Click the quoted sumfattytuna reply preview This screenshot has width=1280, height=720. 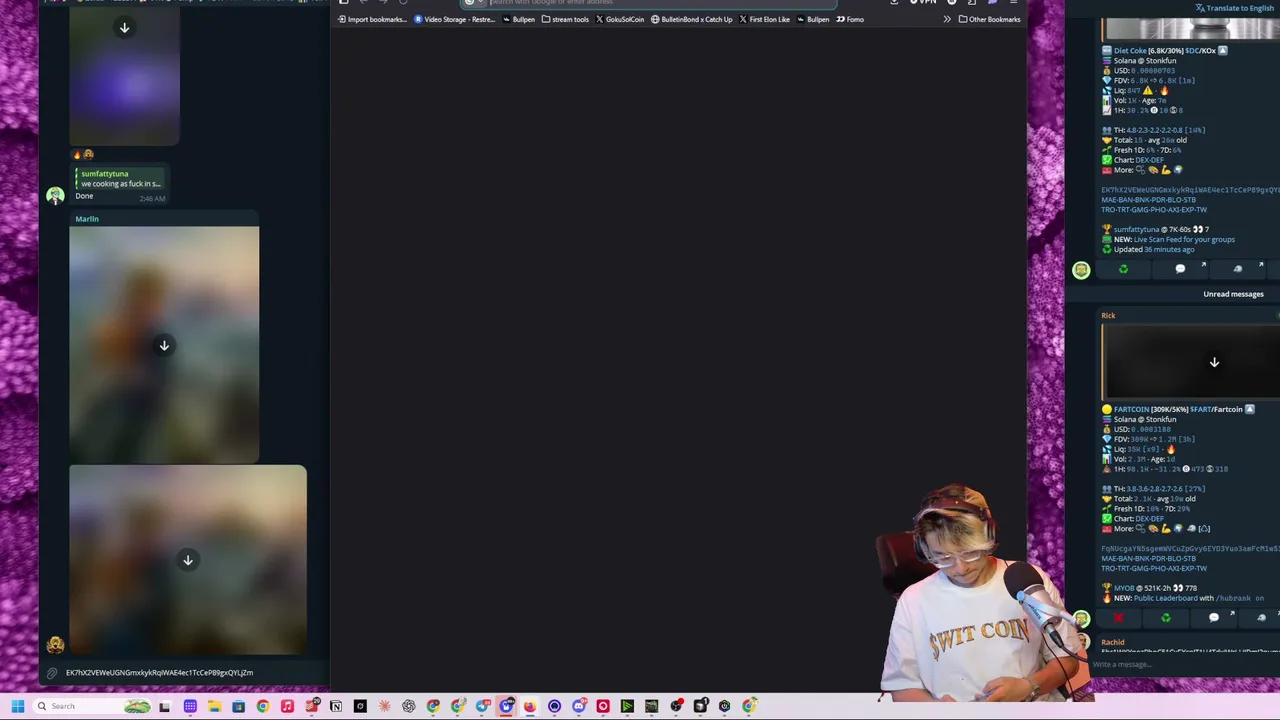coord(119,179)
